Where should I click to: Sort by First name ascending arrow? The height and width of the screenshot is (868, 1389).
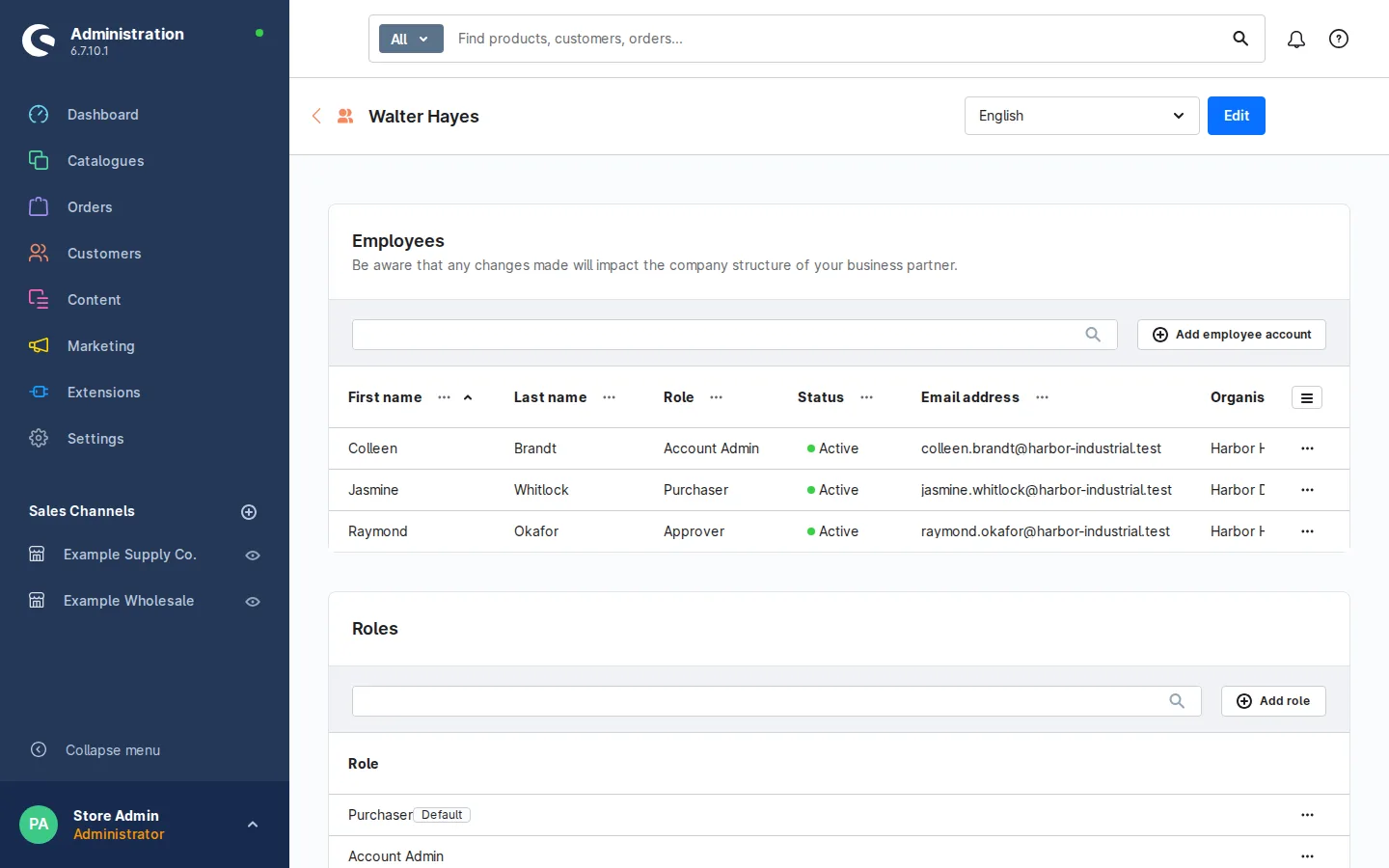(468, 397)
